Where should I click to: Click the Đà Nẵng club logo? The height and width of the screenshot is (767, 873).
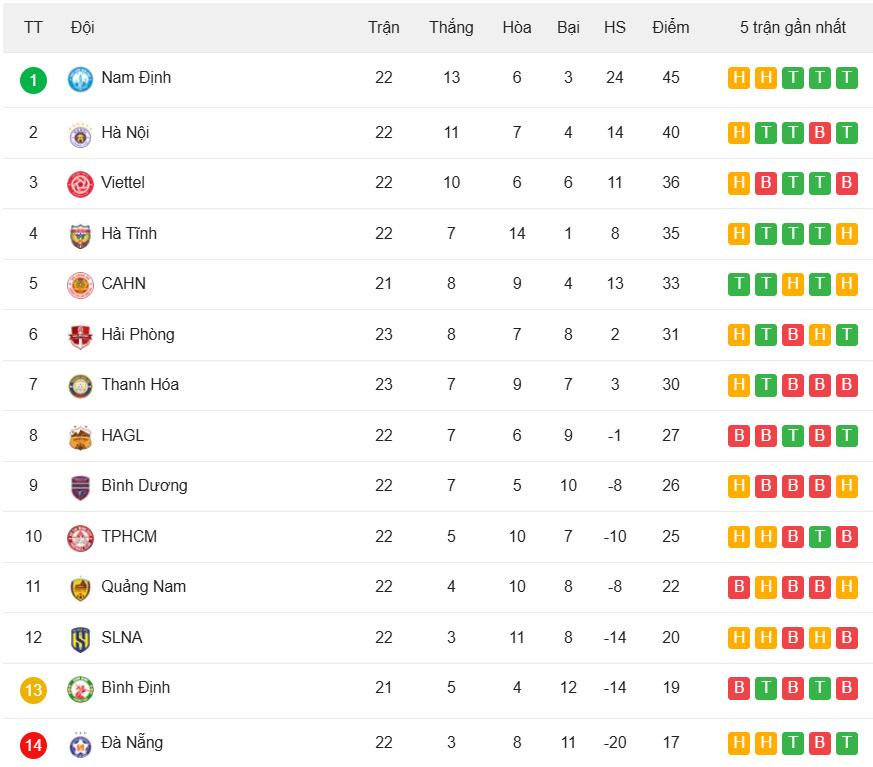(80, 744)
